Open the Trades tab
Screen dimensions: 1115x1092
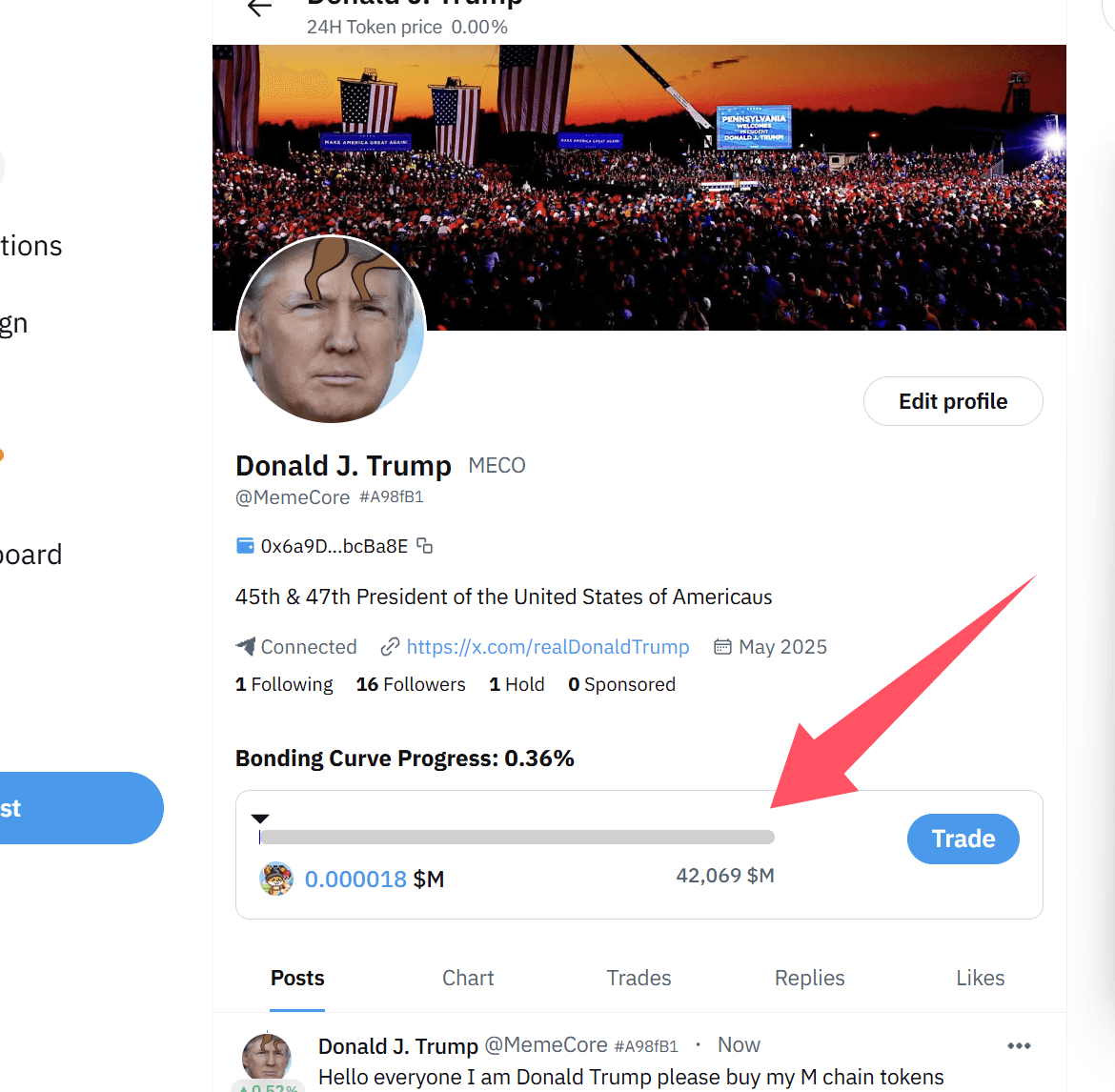pyautogui.click(x=639, y=979)
